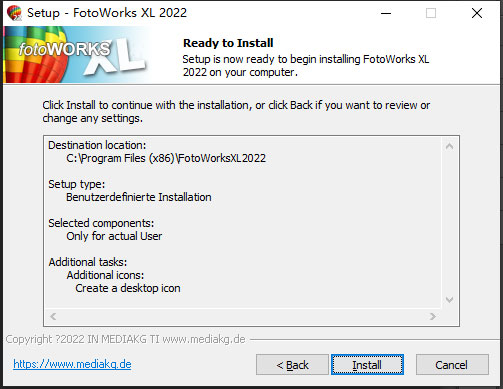503x389 pixels.
Task: Cancel the FotoWorks XL setup
Action: [x=452, y=365]
